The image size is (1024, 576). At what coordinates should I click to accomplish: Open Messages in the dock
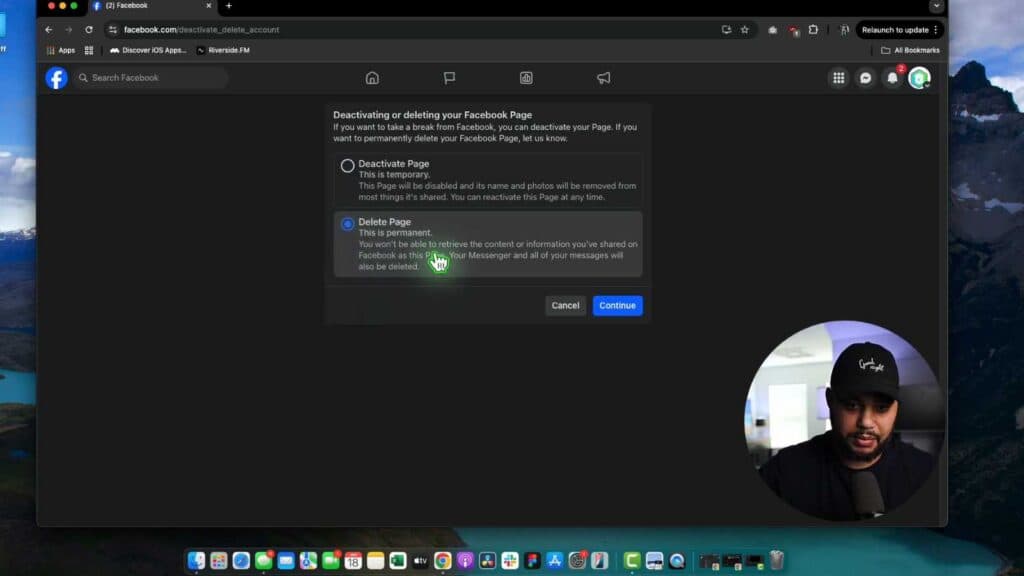[x=263, y=560]
